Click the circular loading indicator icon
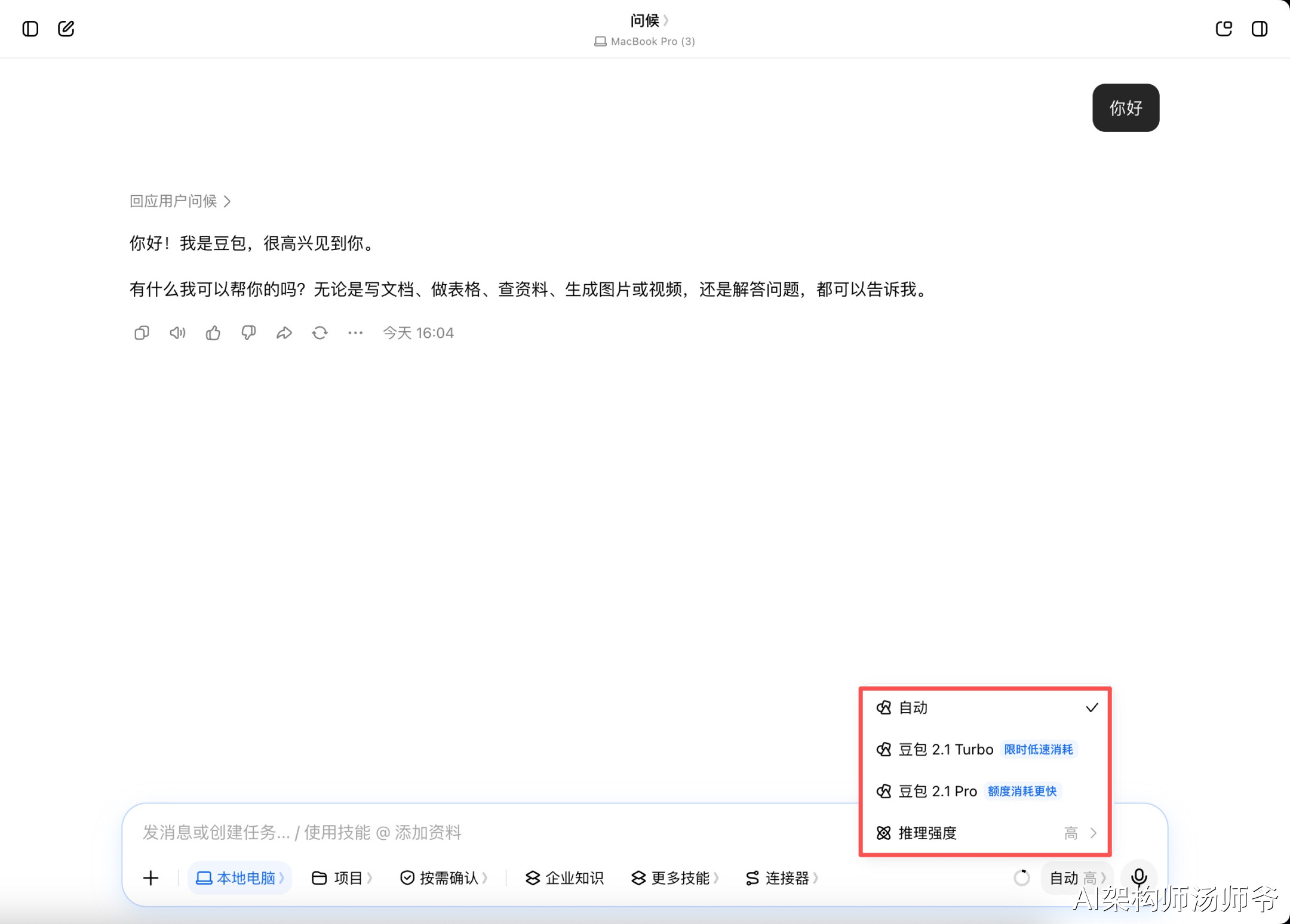Screen dimensions: 1290x924 click(x=1022, y=878)
